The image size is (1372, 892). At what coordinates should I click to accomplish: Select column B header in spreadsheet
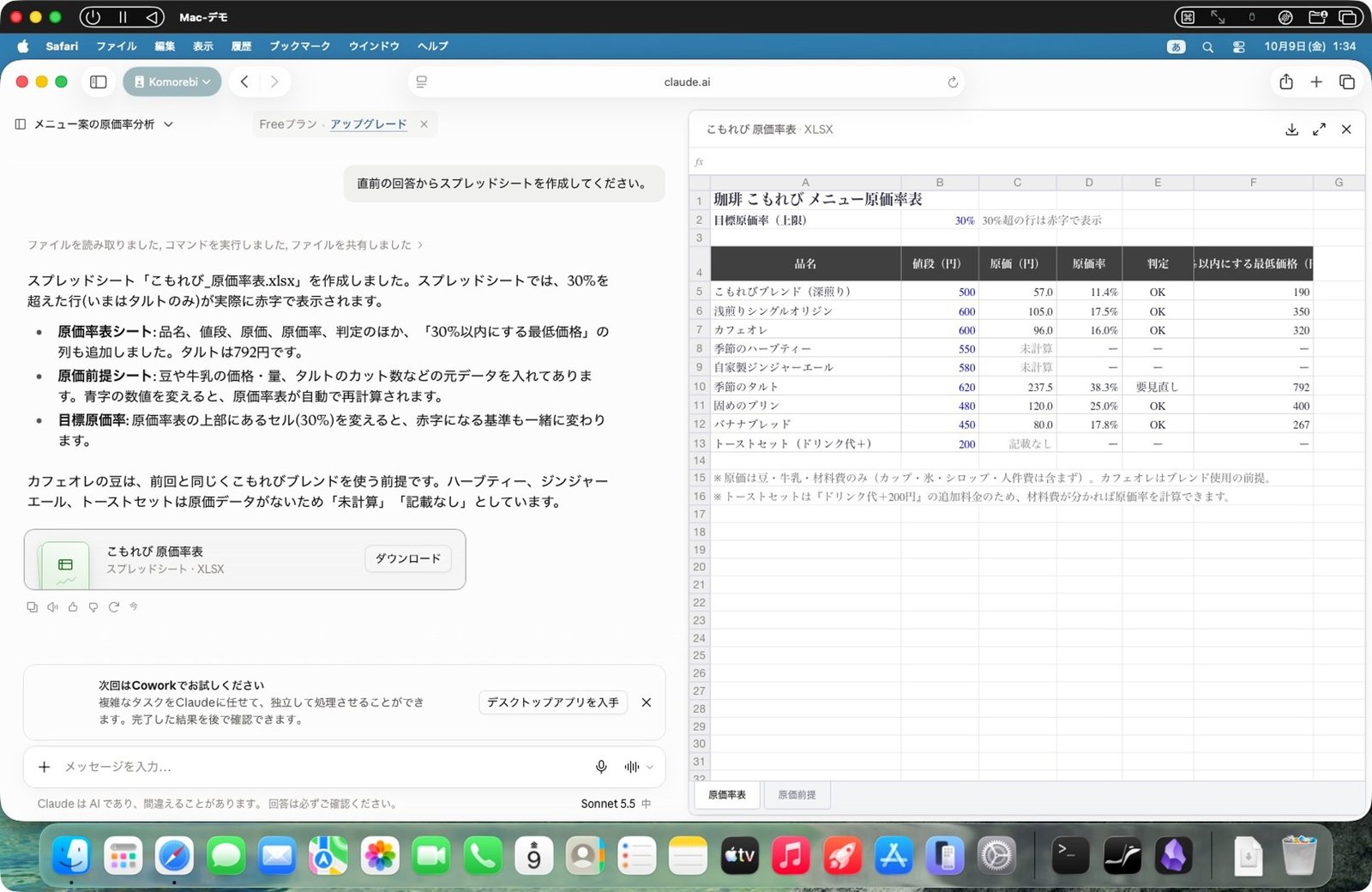940,183
